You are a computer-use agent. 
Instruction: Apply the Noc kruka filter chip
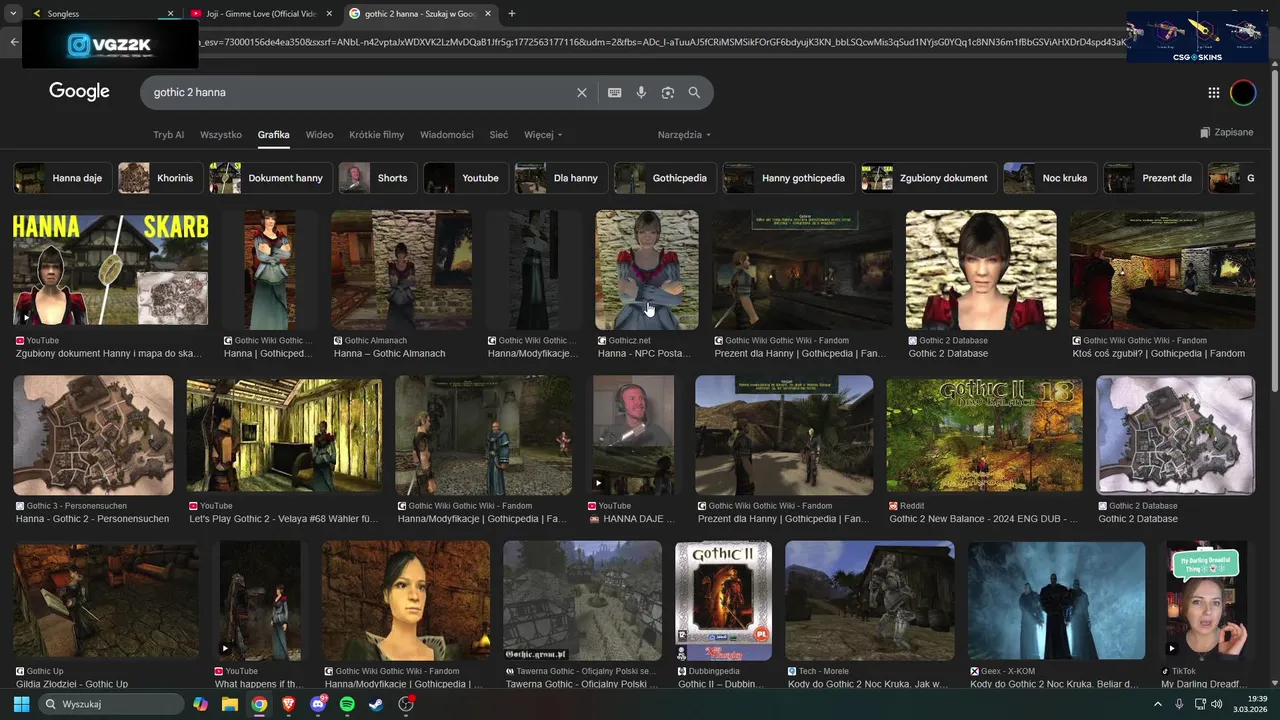coord(1050,178)
